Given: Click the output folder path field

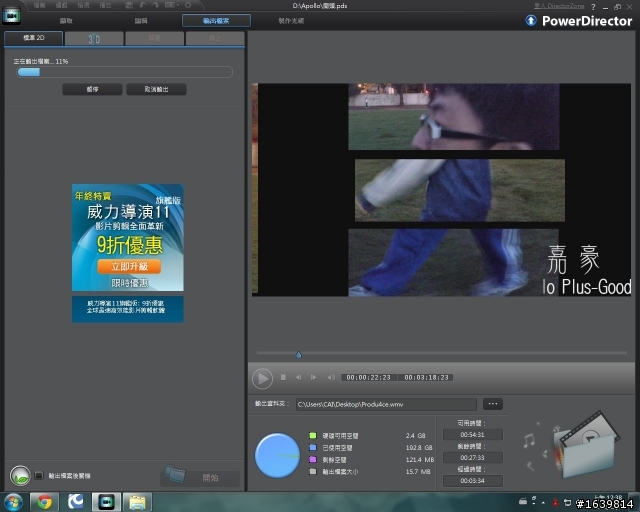Looking at the screenshot, I should (x=386, y=405).
